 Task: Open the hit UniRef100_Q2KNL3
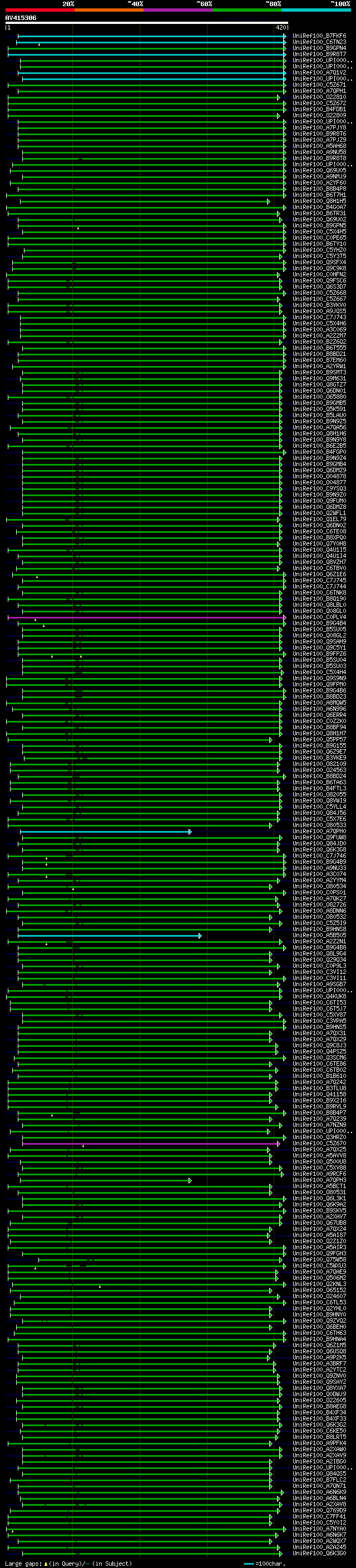[x=319, y=1284]
